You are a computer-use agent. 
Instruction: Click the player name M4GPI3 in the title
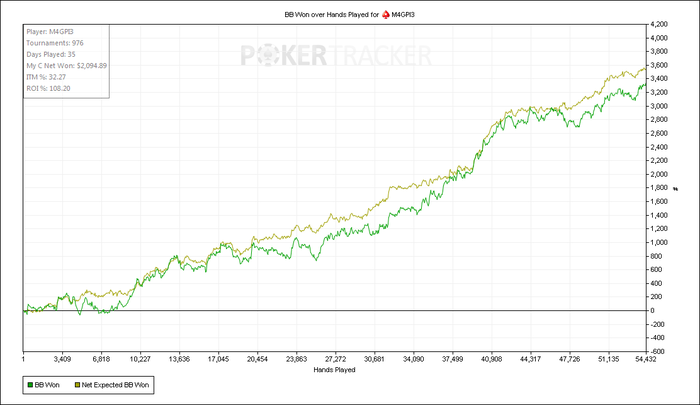(x=403, y=15)
